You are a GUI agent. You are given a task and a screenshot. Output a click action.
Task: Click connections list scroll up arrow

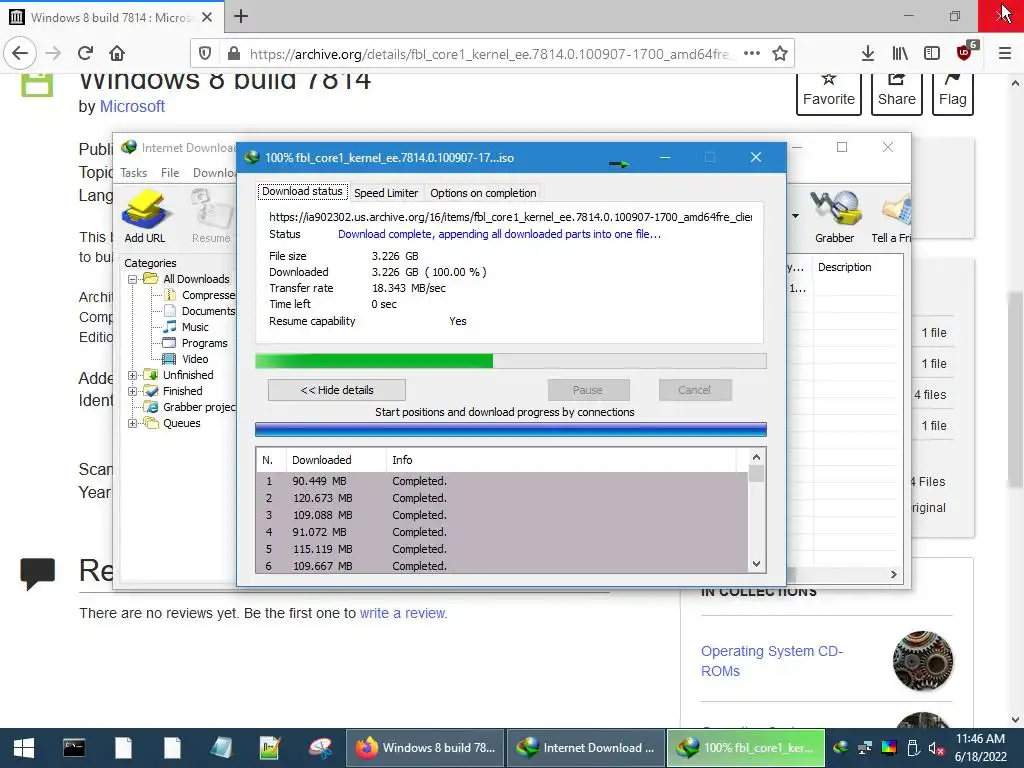click(756, 457)
